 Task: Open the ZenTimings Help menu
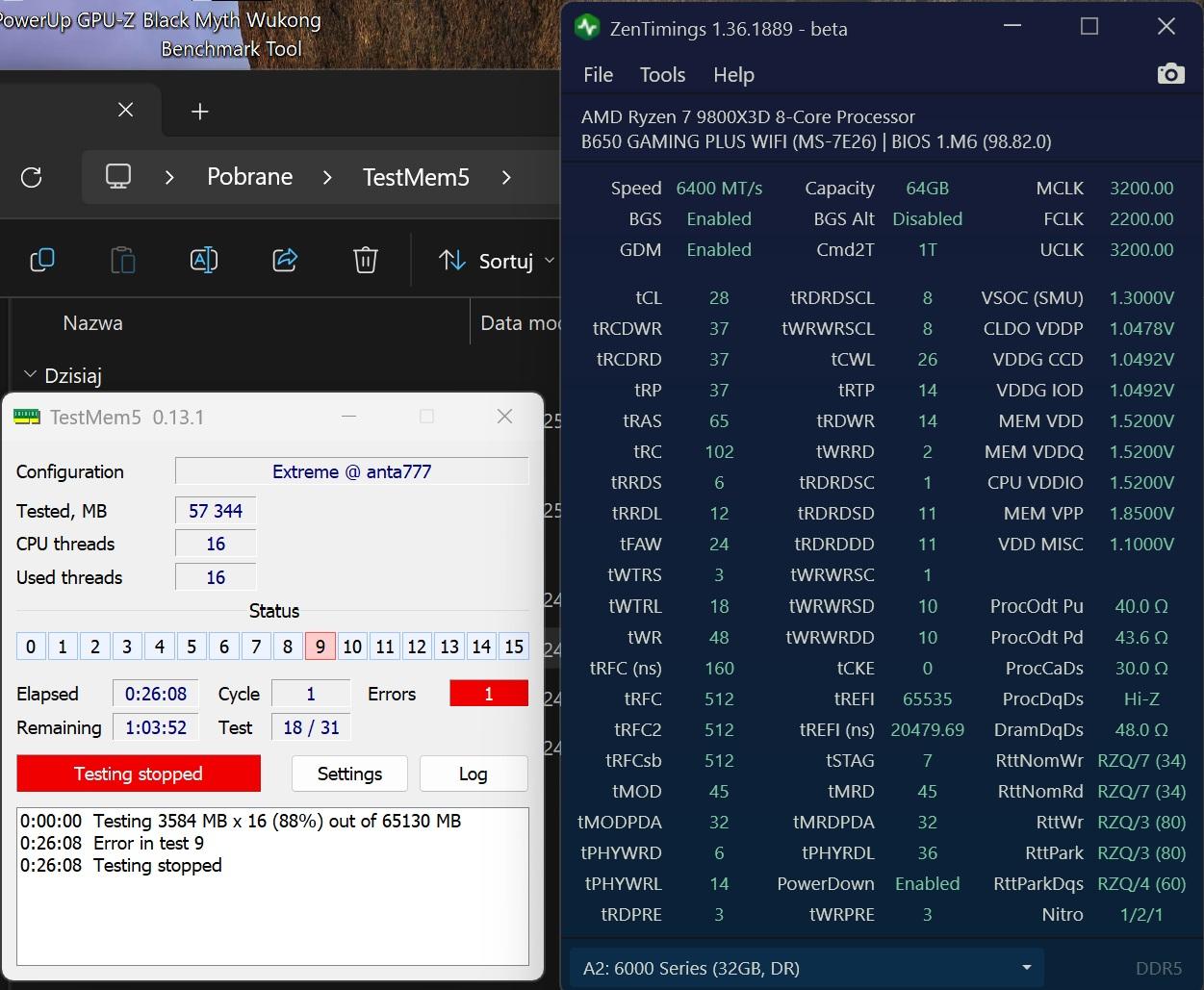[x=733, y=75]
